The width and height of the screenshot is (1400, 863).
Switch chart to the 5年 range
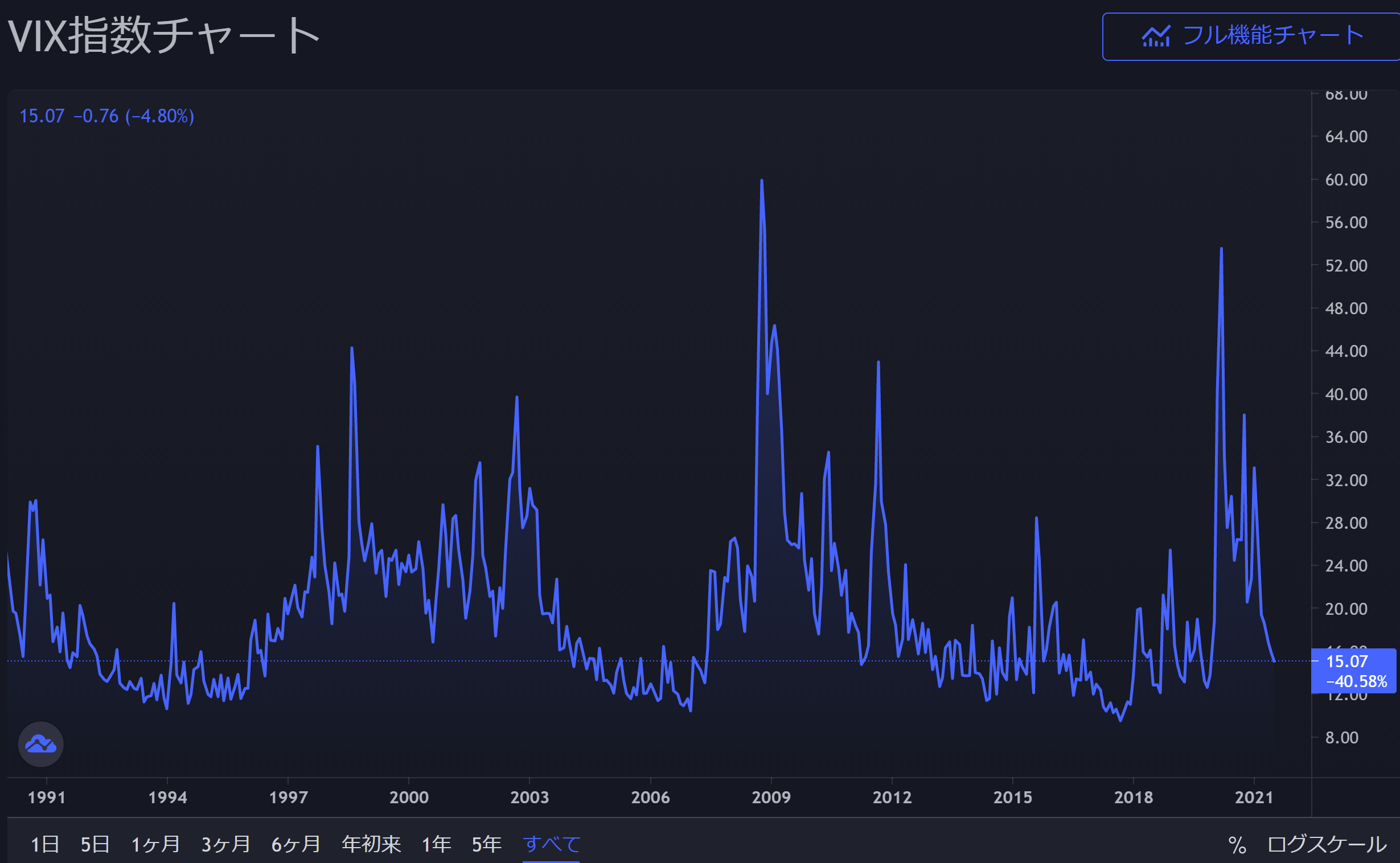tap(486, 844)
